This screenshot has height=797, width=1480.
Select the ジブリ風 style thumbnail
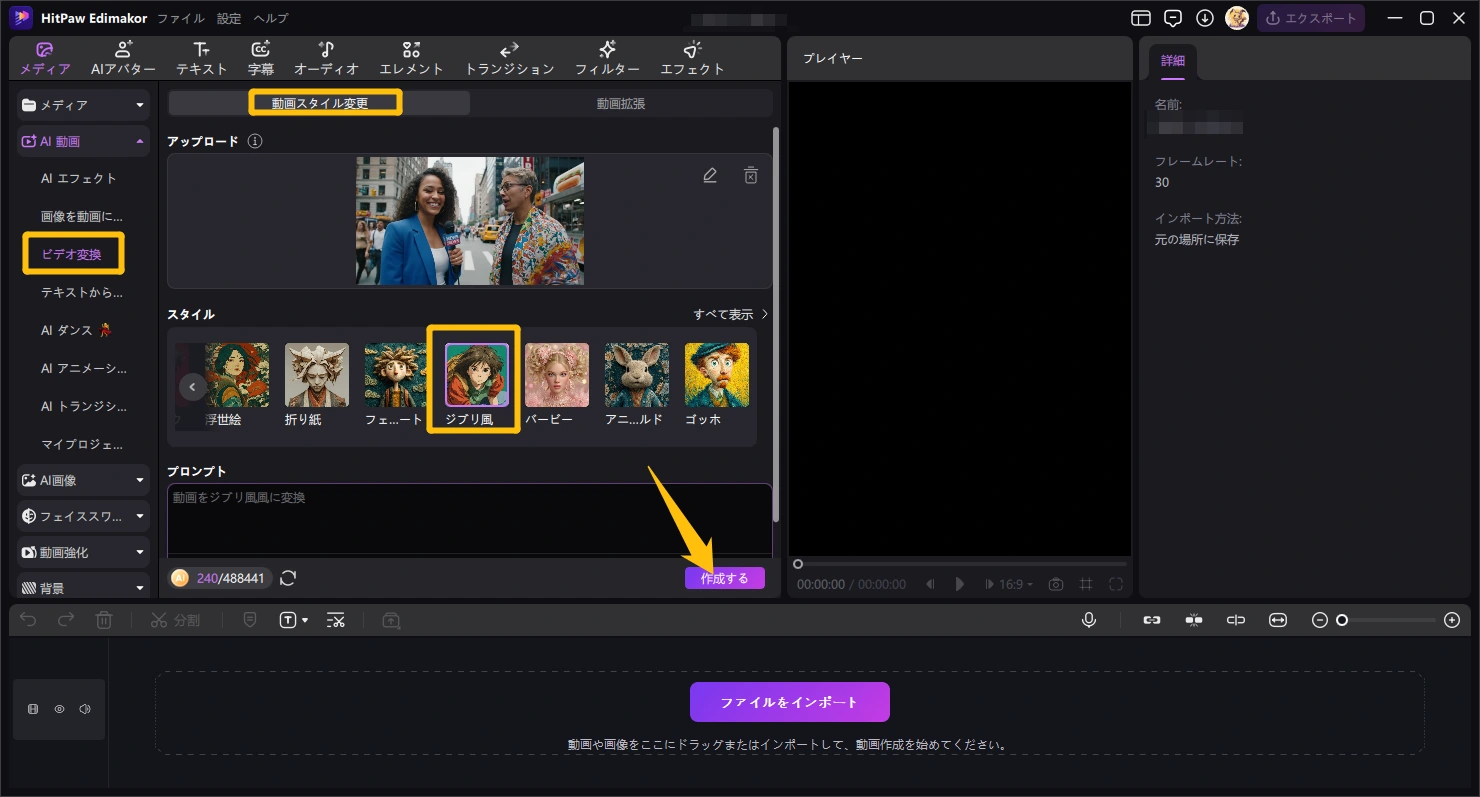pyautogui.click(x=475, y=374)
